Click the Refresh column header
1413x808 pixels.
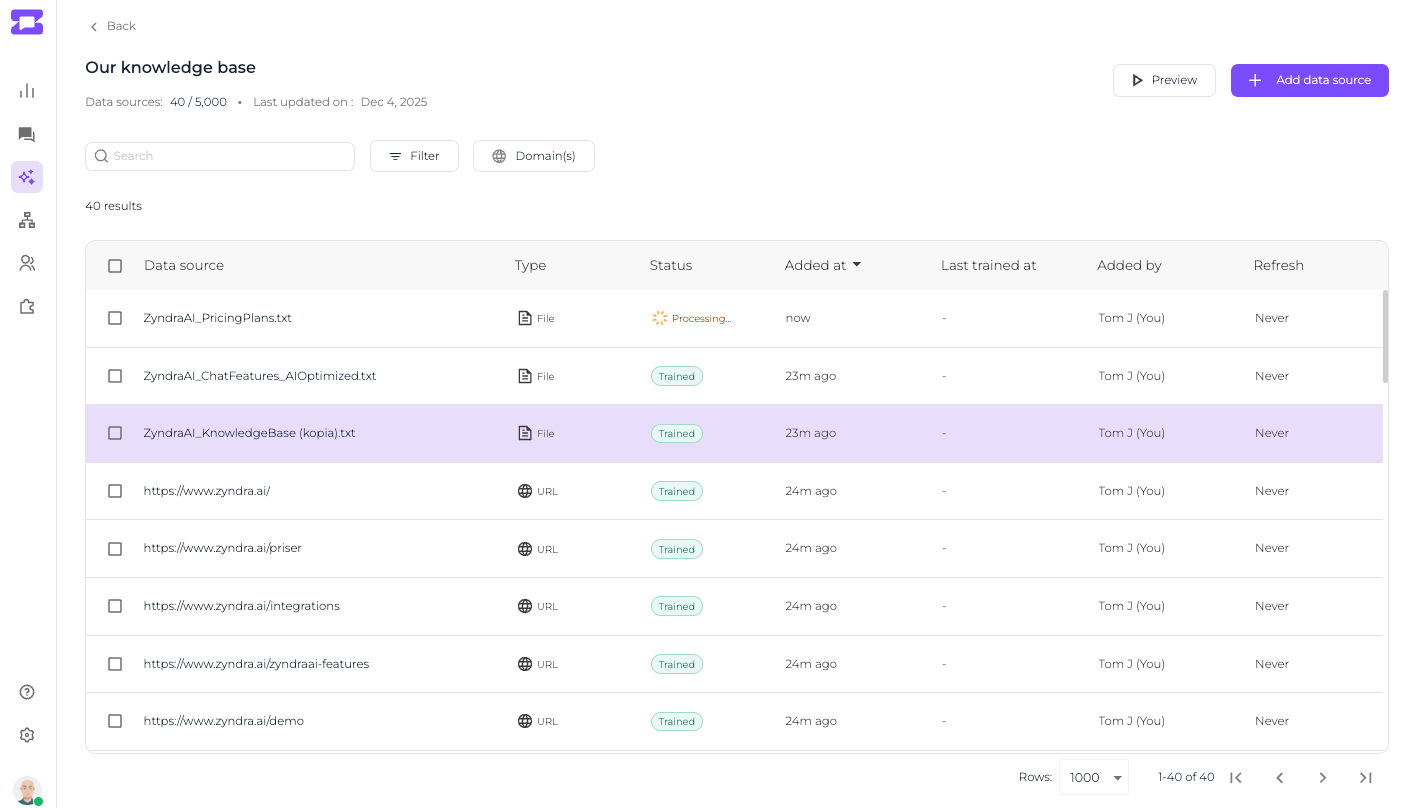(1278, 265)
